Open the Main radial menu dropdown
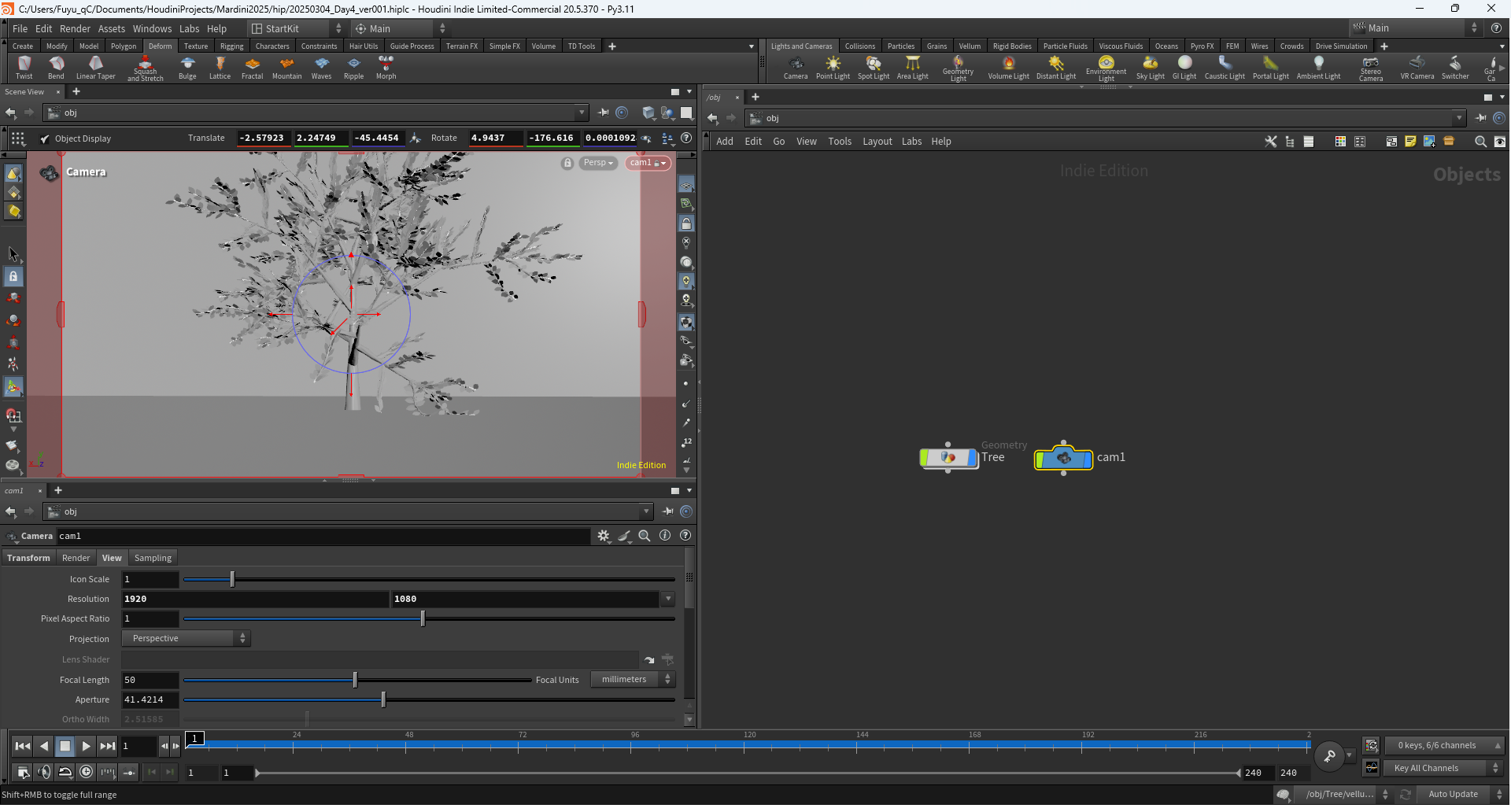Viewport: 1511px width, 812px height. pos(400,28)
